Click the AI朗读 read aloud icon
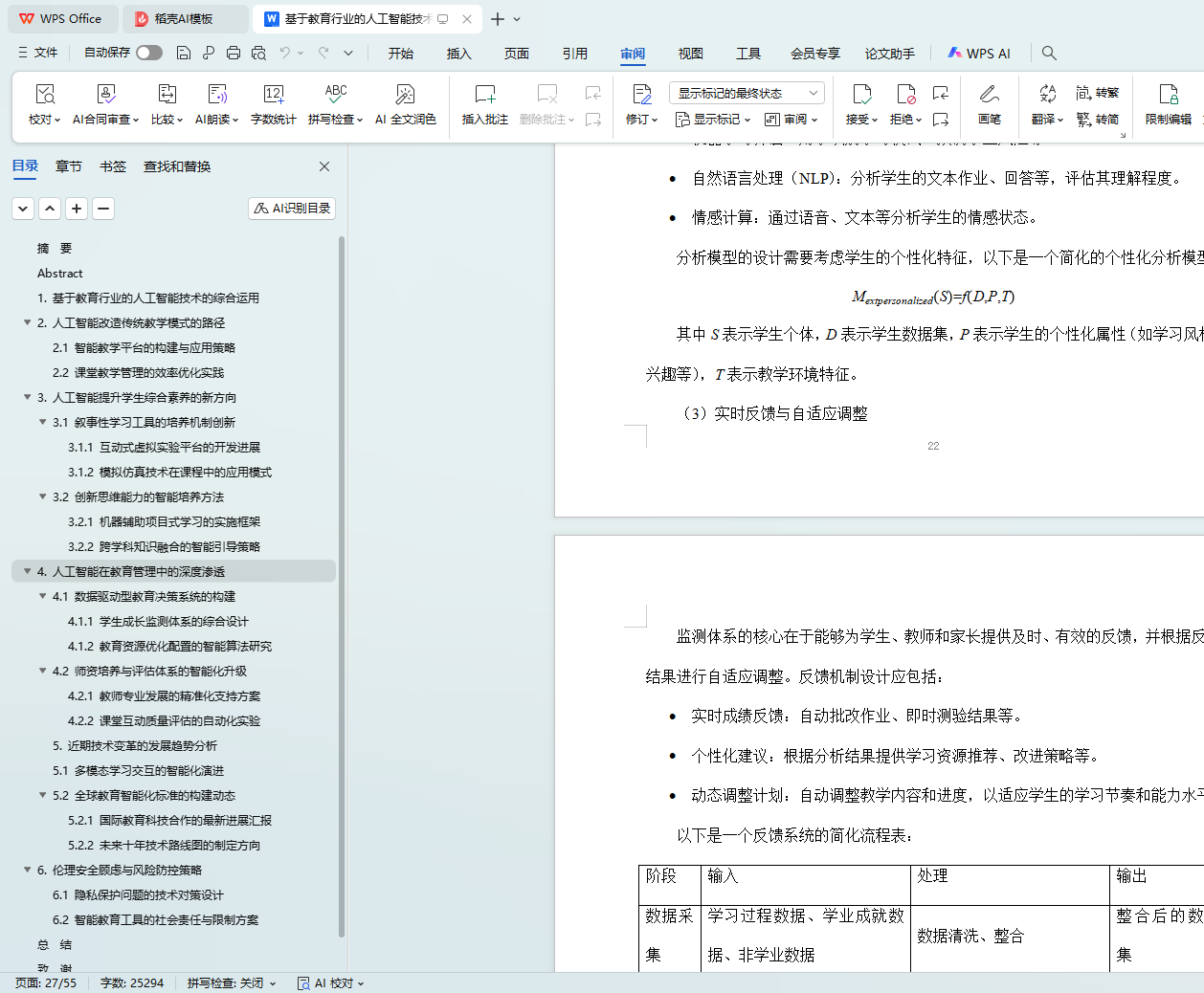This screenshot has width=1204, height=993. coord(217,95)
